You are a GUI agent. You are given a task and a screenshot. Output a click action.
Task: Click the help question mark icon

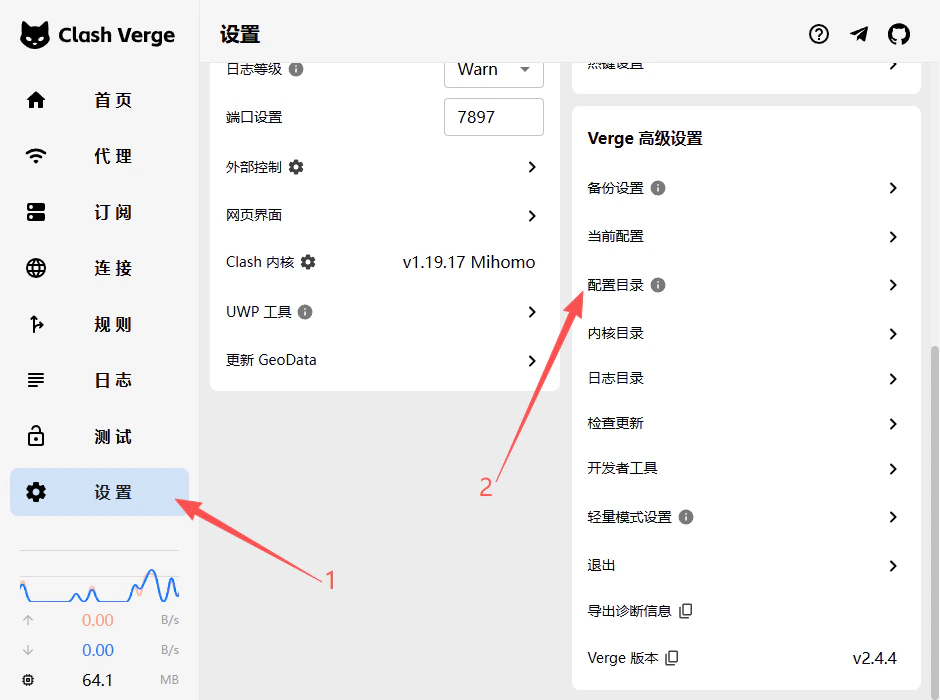(819, 33)
